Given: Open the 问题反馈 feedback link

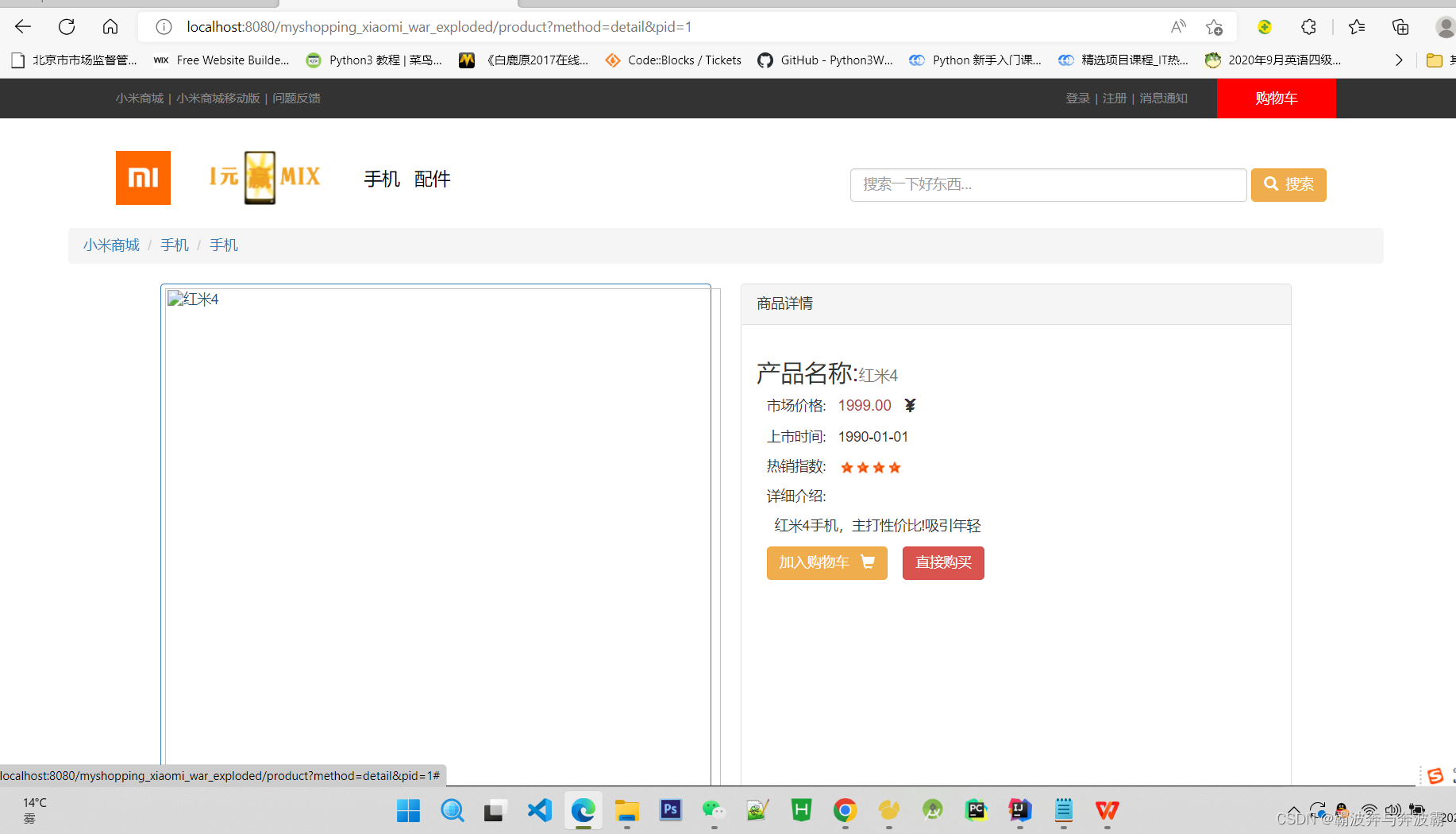Looking at the screenshot, I should pos(296,98).
